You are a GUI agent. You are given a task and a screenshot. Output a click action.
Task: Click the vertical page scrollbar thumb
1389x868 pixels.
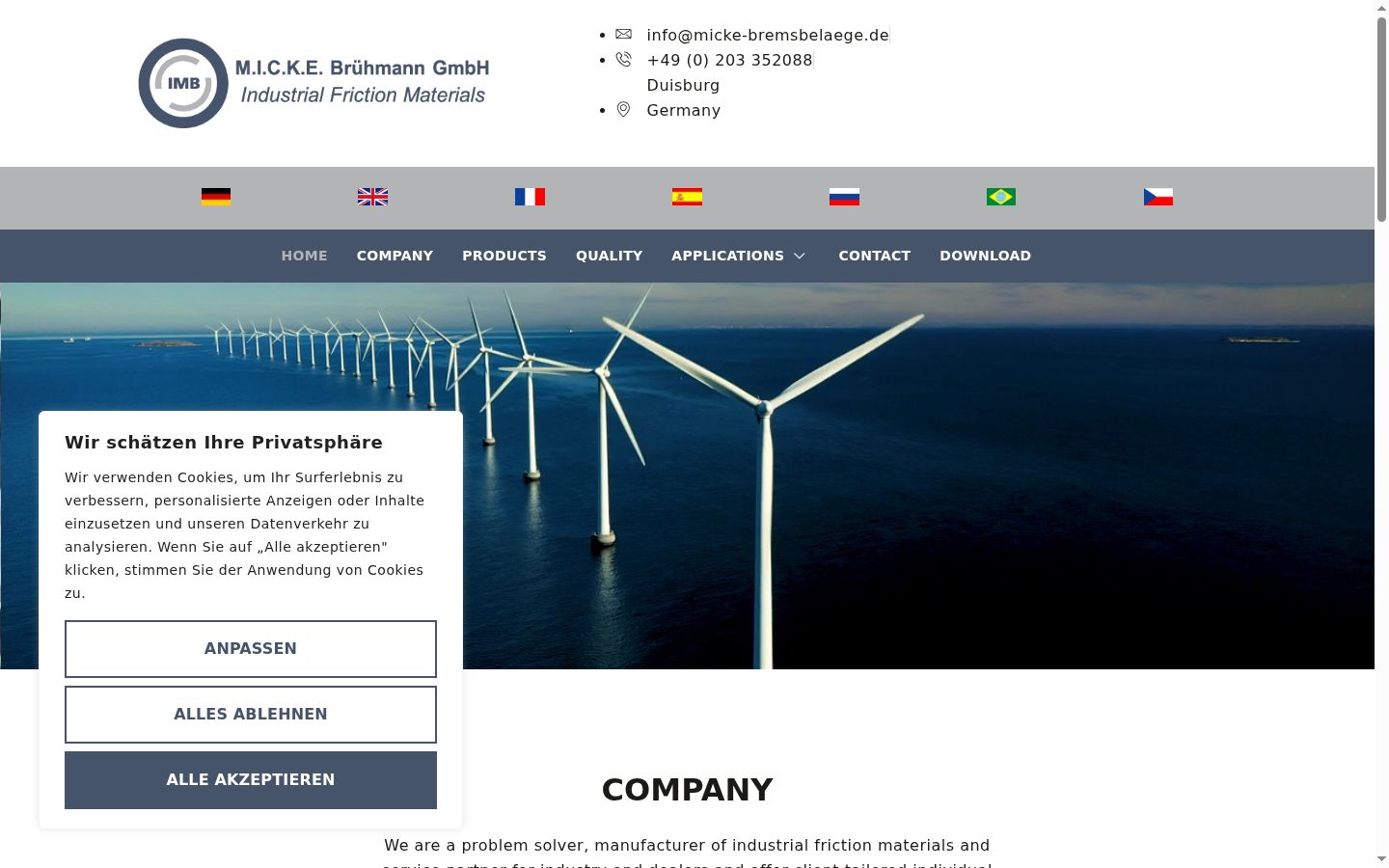click(x=1381, y=118)
